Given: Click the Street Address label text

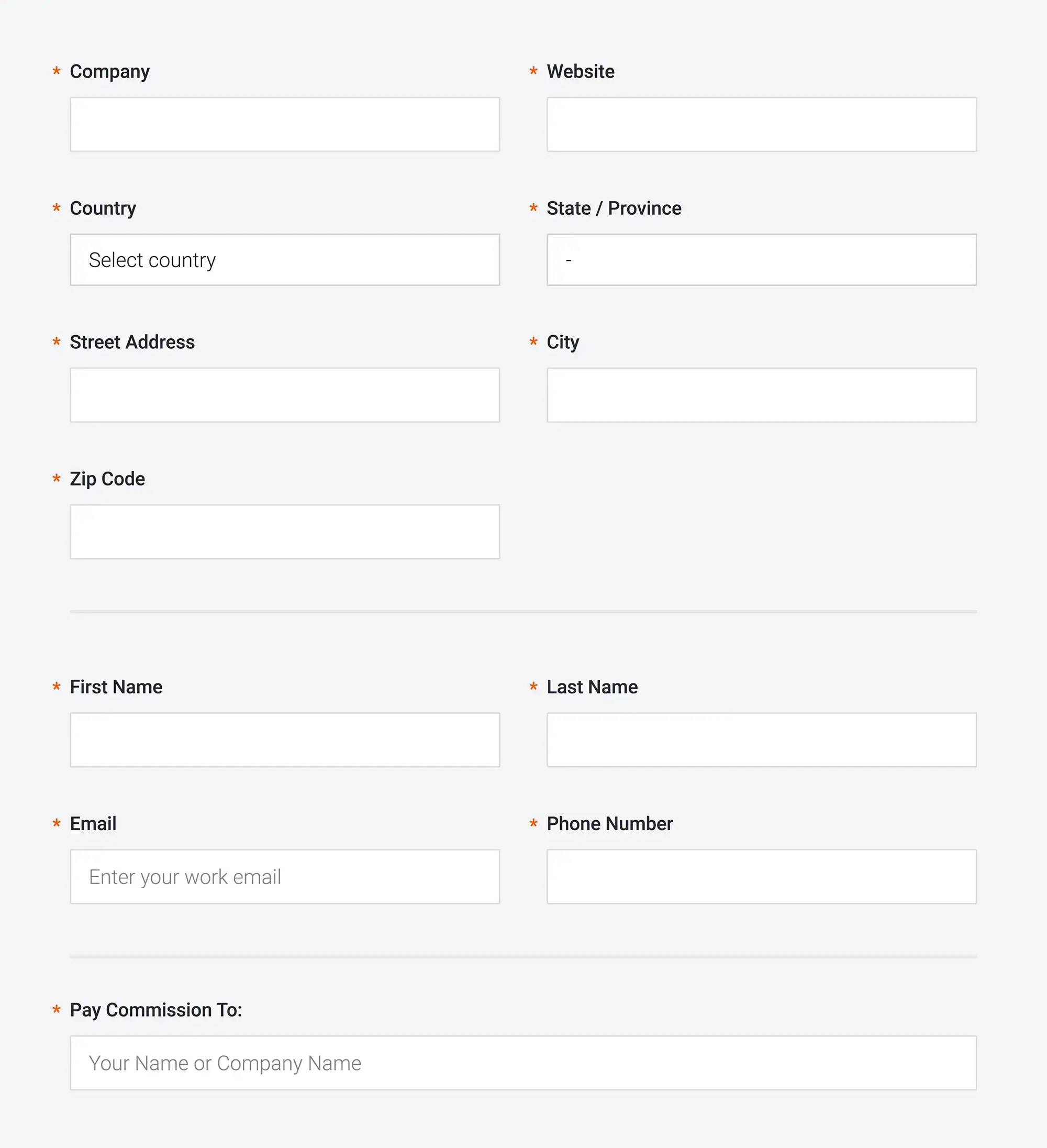Looking at the screenshot, I should pos(132,342).
